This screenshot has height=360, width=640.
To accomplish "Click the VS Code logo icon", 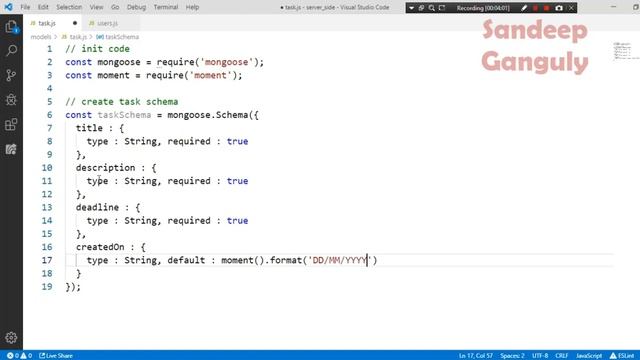I will point(8,7).
